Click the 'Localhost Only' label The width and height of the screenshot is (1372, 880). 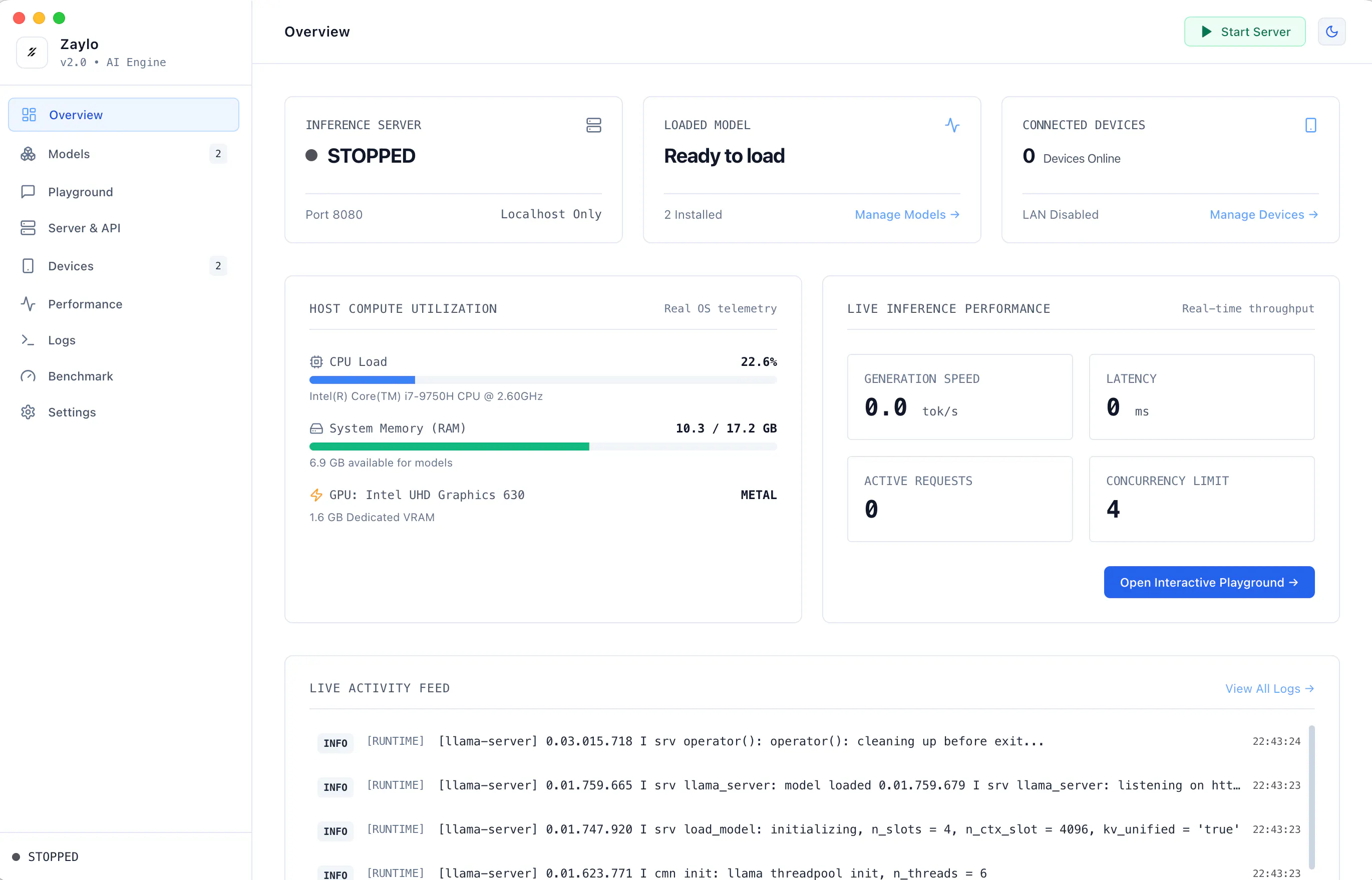(551, 214)
